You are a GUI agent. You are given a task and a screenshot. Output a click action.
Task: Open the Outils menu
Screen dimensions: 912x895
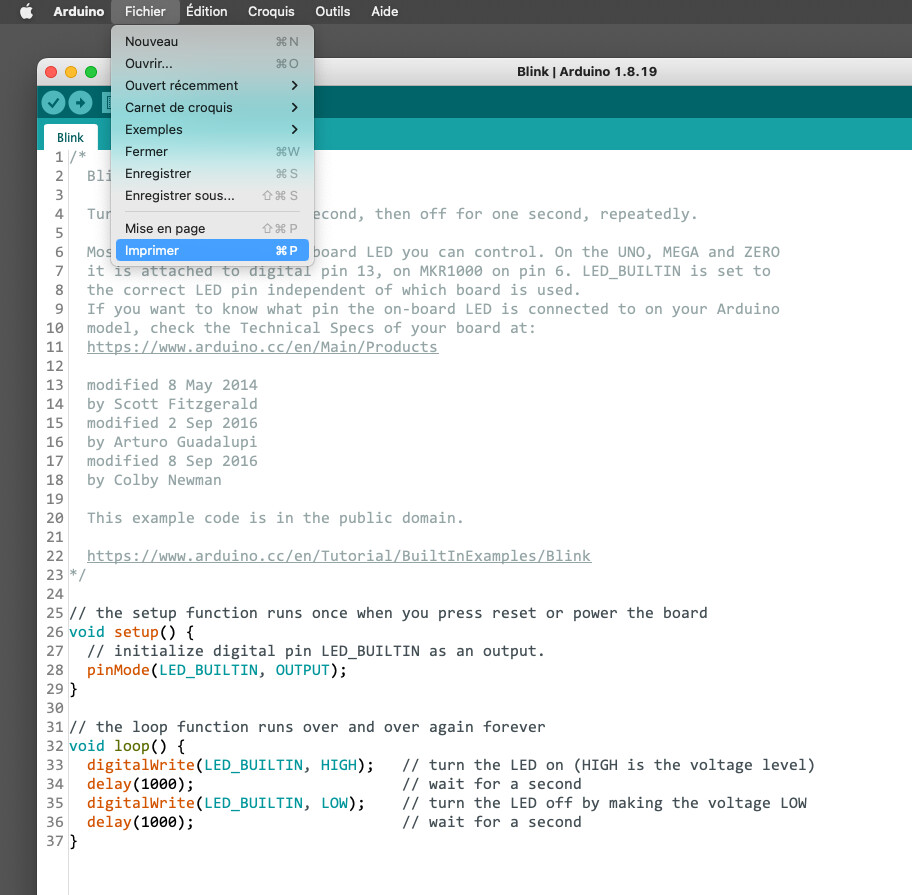[x=333, y=11]
